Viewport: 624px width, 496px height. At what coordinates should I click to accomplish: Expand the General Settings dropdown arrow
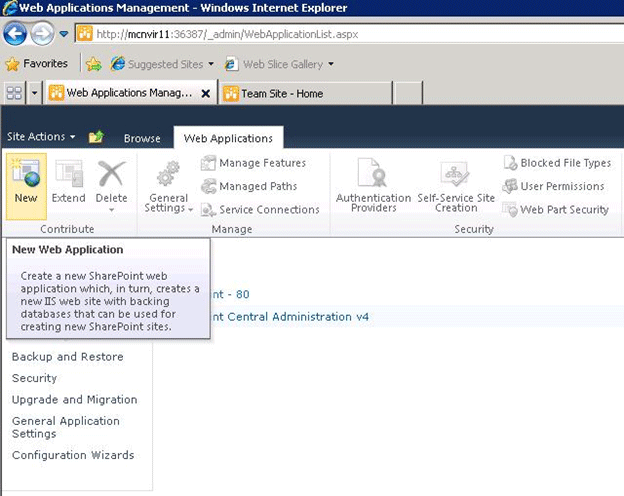coord(191,209)
